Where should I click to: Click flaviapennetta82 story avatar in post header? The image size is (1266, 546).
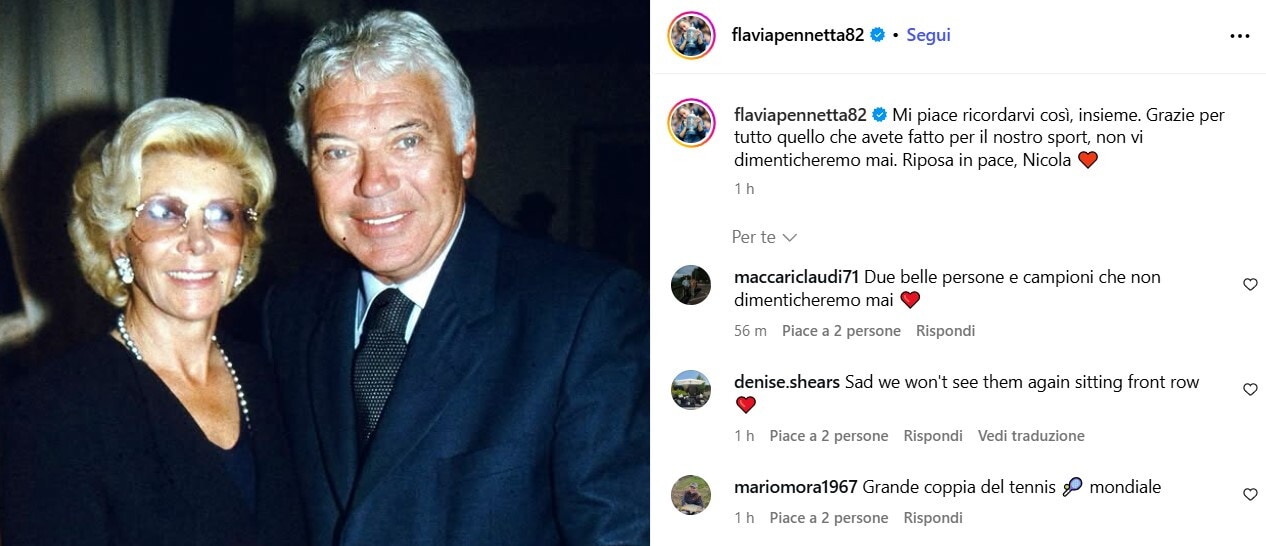point(691,36)
